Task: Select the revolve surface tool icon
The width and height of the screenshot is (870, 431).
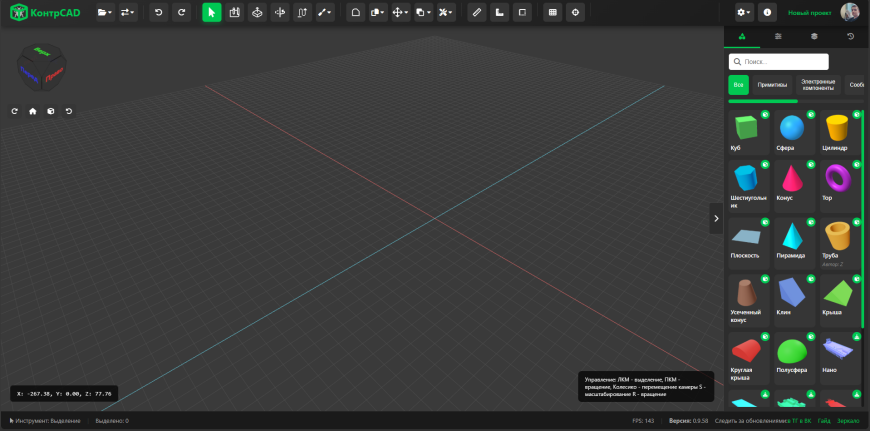Action: coord(257,12)
